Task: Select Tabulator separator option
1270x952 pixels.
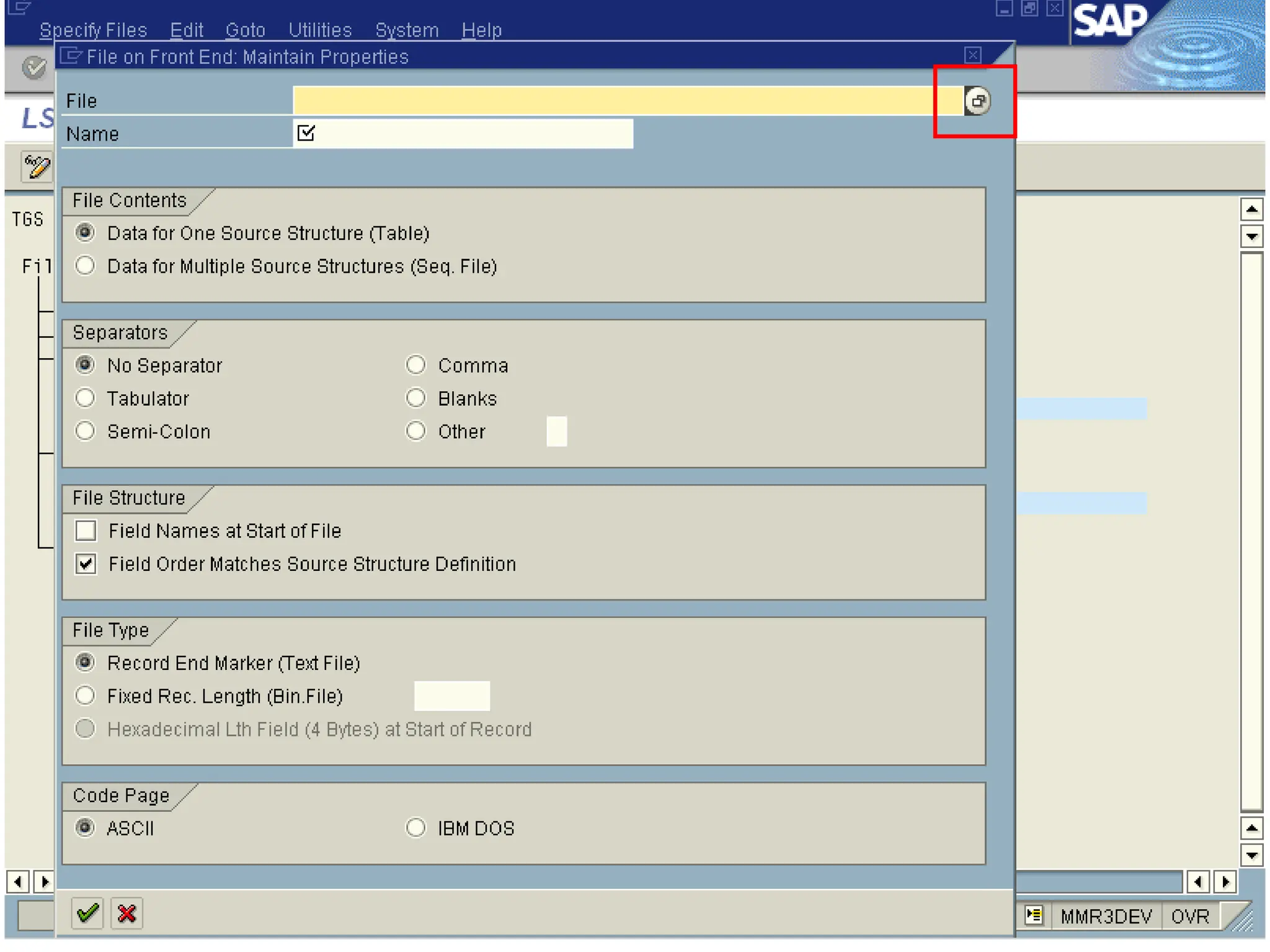Action: [85, 398]
